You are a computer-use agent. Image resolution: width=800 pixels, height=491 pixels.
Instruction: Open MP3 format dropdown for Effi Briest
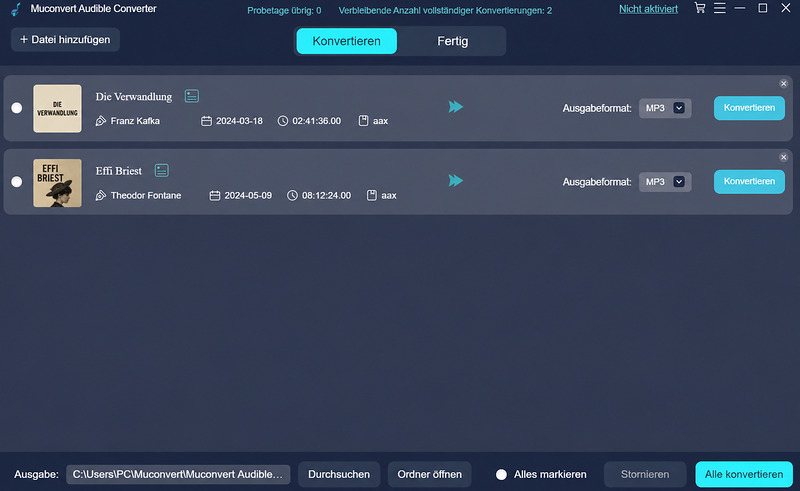click(665, 182)
